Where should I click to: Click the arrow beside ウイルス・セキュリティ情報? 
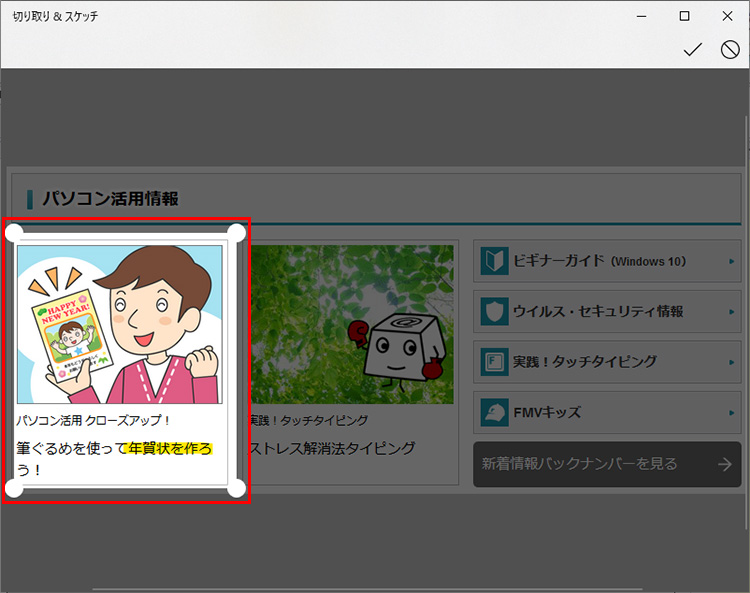732,312
